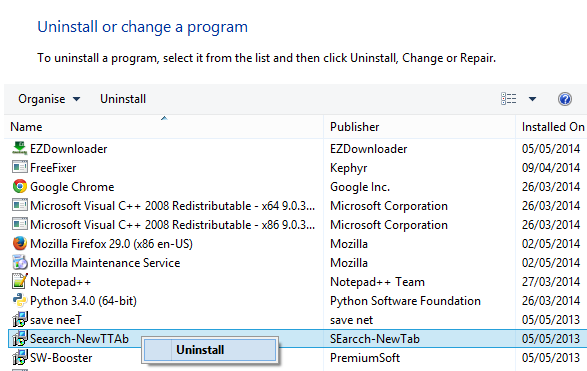Click EZDownloader's 05/05/2014 install date
Viewport: 587px width, 371px height.
(551, 149)
